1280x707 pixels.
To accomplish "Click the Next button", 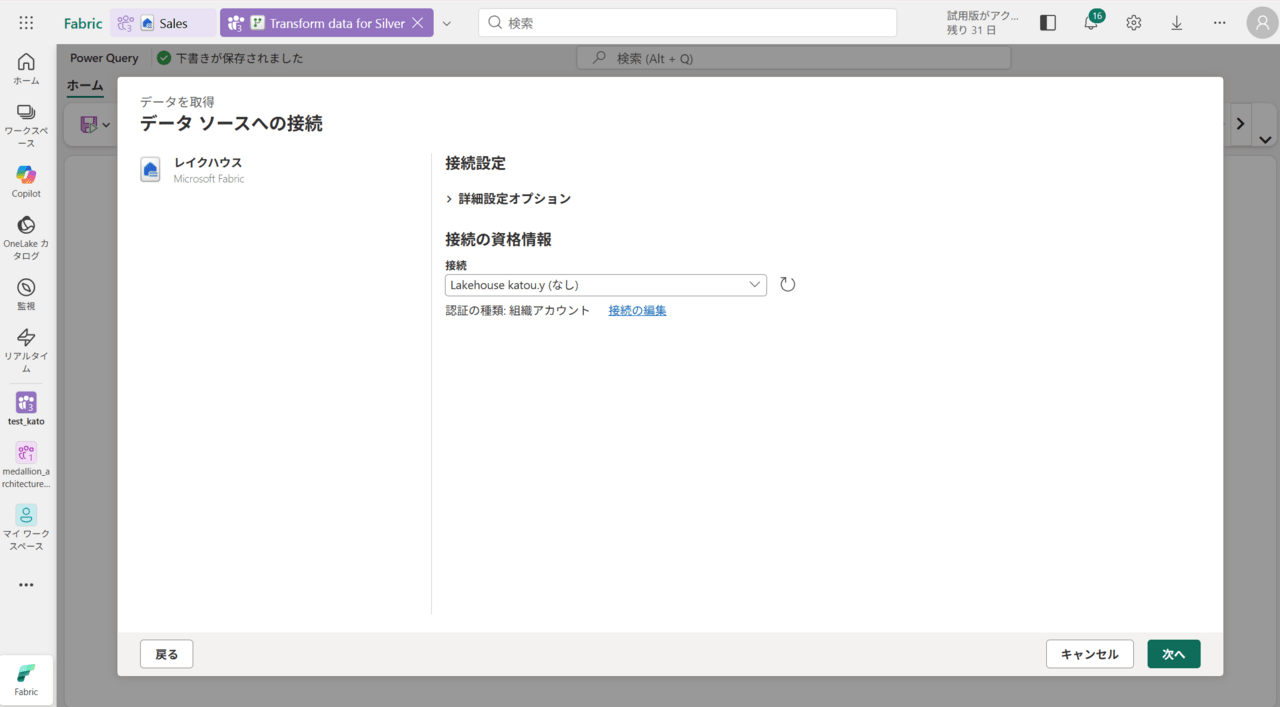I will pyautogui.click(x=1173, y=654).
